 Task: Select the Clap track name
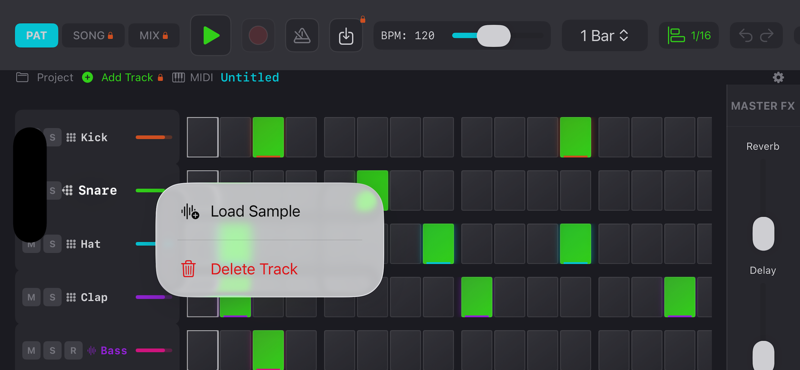click(94, 297)
